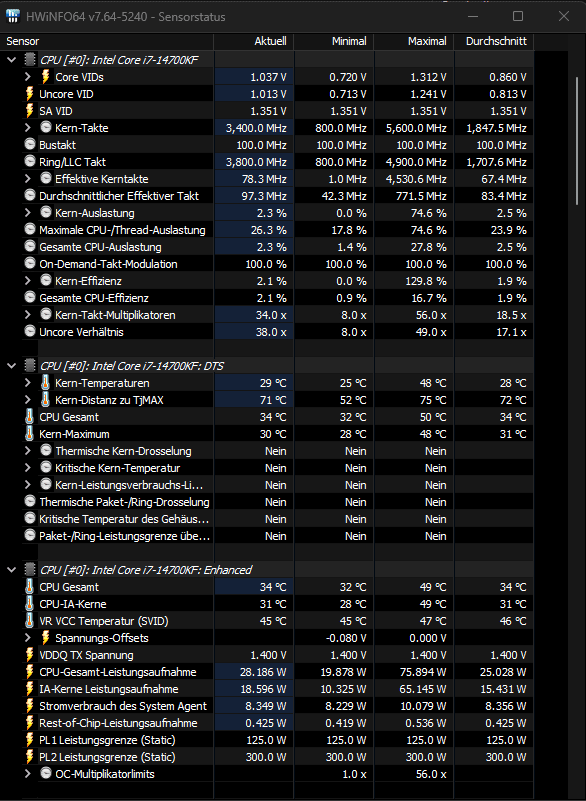Expand the OC-Multiplikatorlimits row
This screenshot has height=801, width=586.
28,774
